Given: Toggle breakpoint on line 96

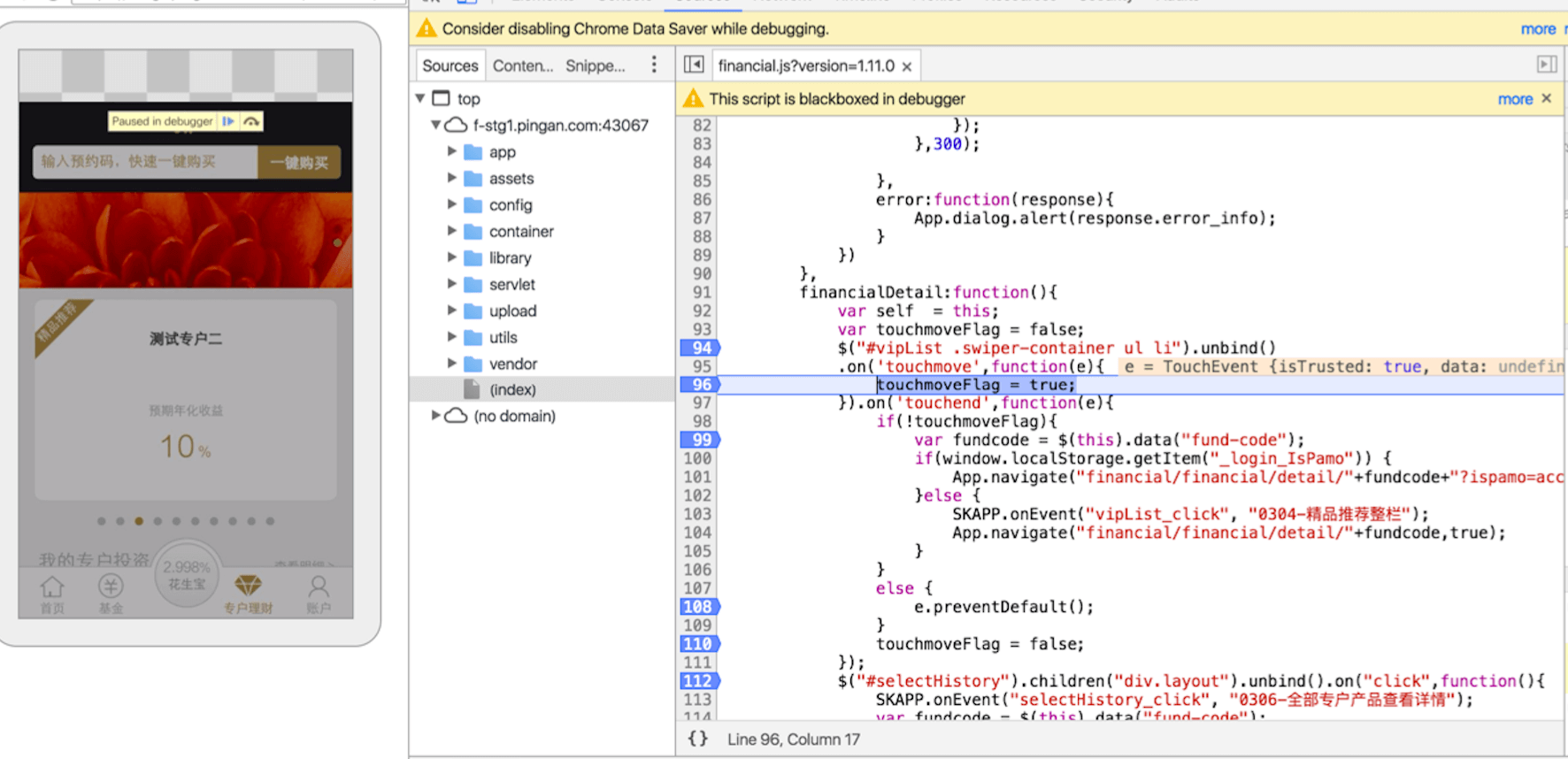Looking at the screenshot, I should pyautogui.click(x=700, y=385).
